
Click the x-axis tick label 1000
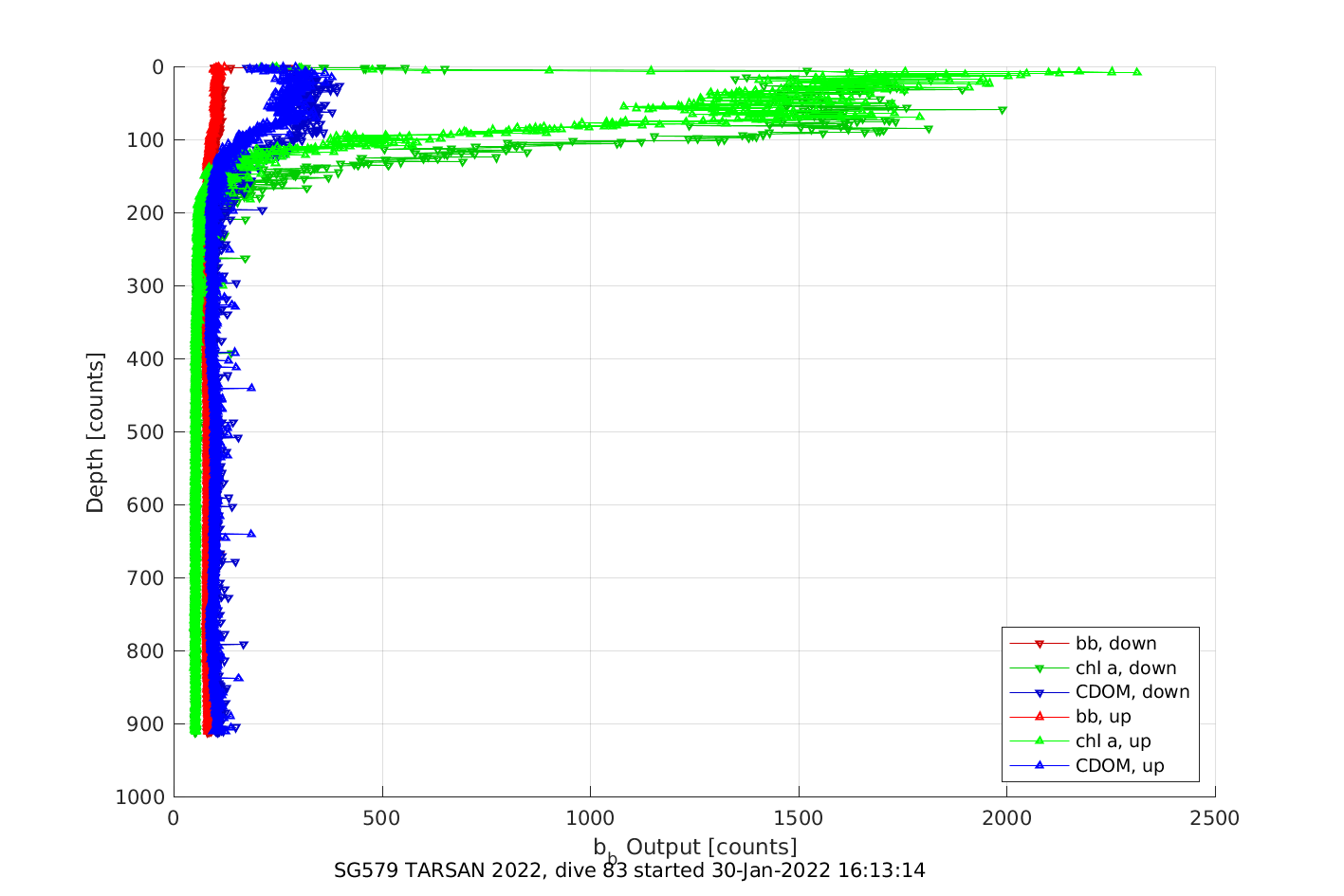click(590, 818)
